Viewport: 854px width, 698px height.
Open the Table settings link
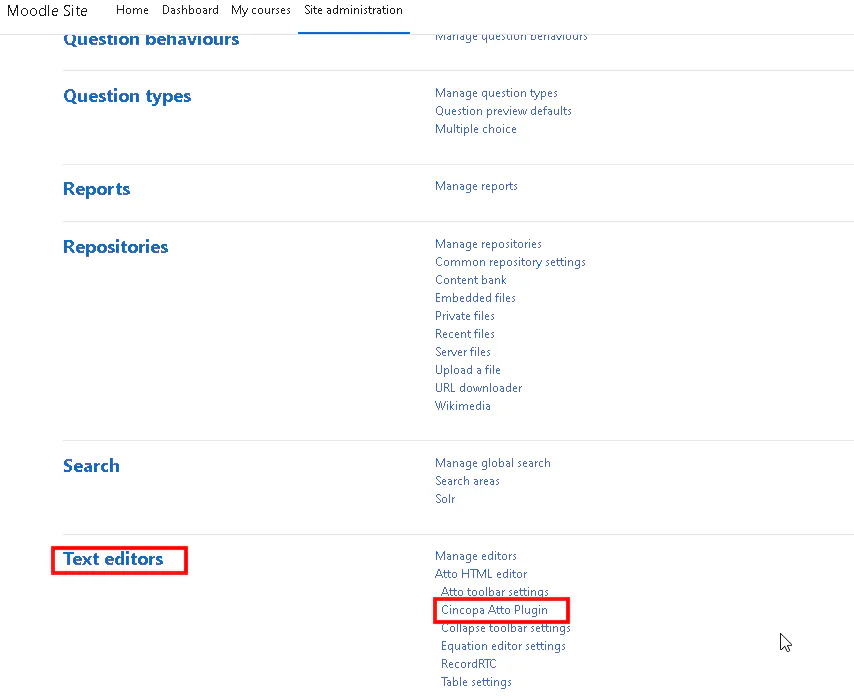click(x=477, y=682)
